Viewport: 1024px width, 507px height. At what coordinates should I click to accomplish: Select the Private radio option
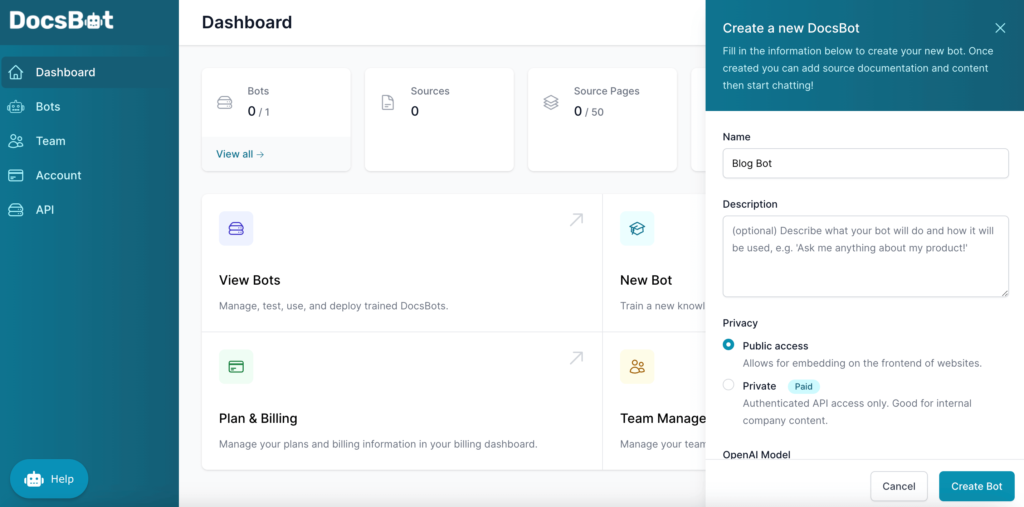[729, 385]
